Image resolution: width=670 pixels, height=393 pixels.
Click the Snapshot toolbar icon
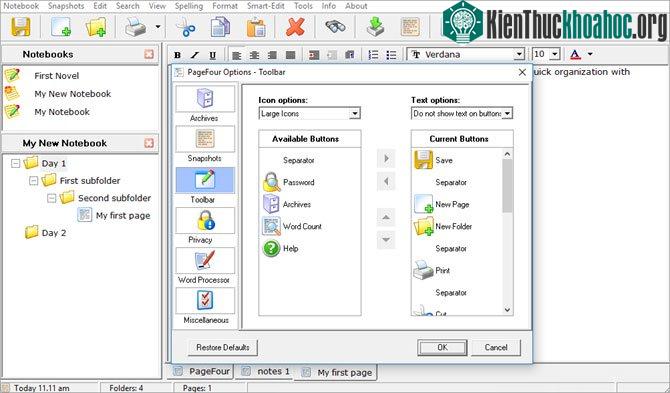pos(410,27)
